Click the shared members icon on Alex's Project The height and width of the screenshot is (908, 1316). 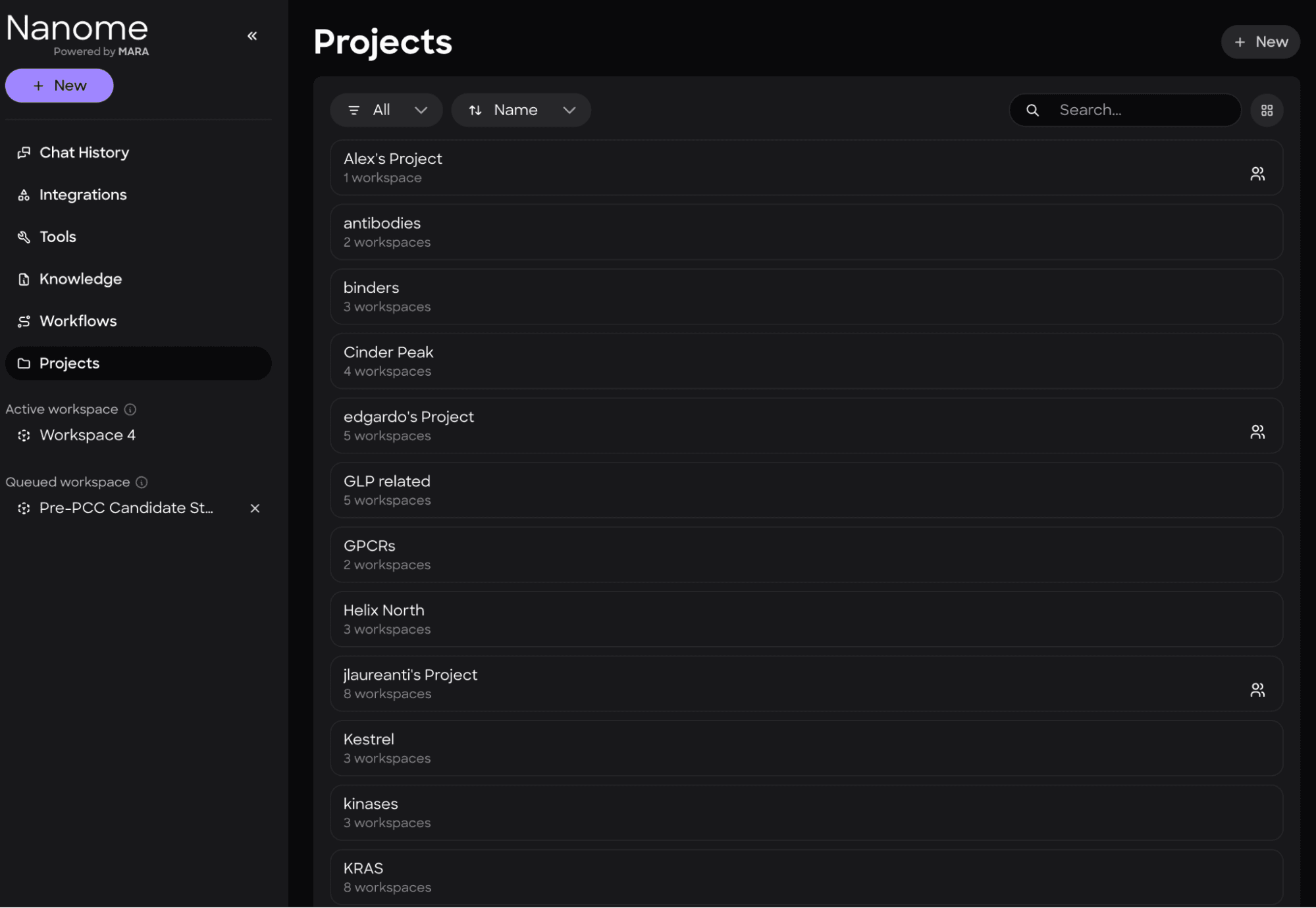pyautogui.click(x=1258, y=173)
